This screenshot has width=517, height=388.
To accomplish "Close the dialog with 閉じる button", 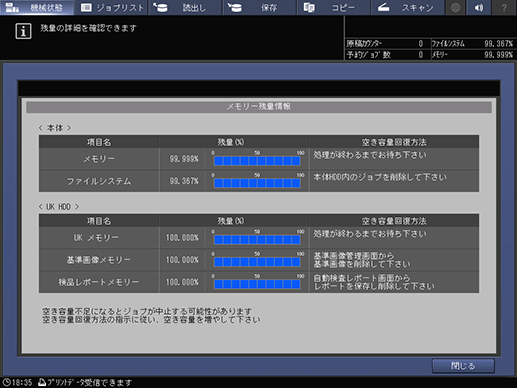I will tap(463, 366).
